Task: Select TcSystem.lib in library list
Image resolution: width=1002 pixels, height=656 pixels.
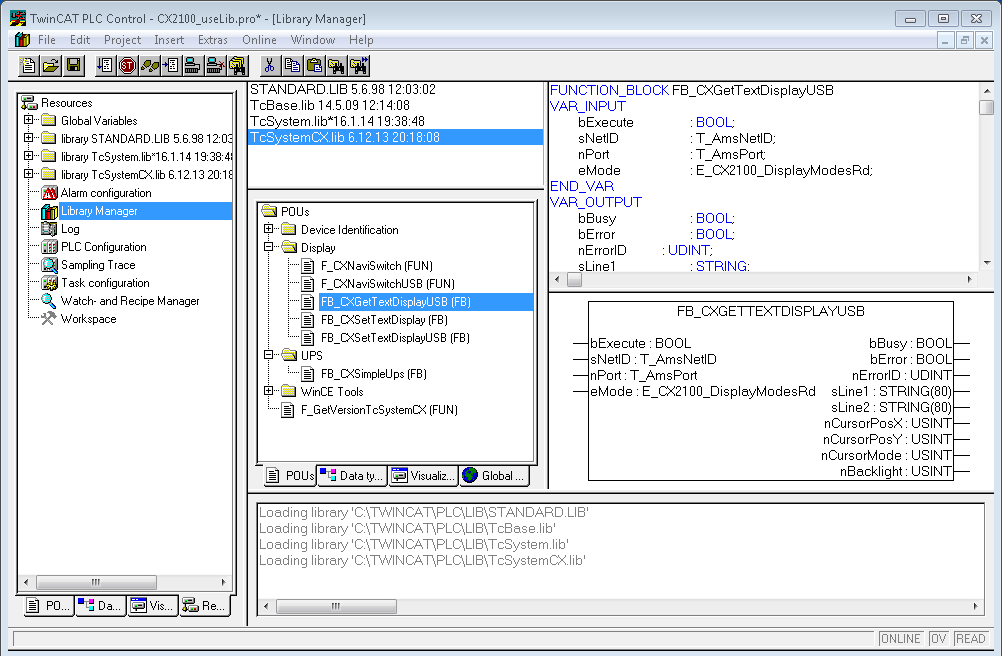Action: [x=396, y=121]
